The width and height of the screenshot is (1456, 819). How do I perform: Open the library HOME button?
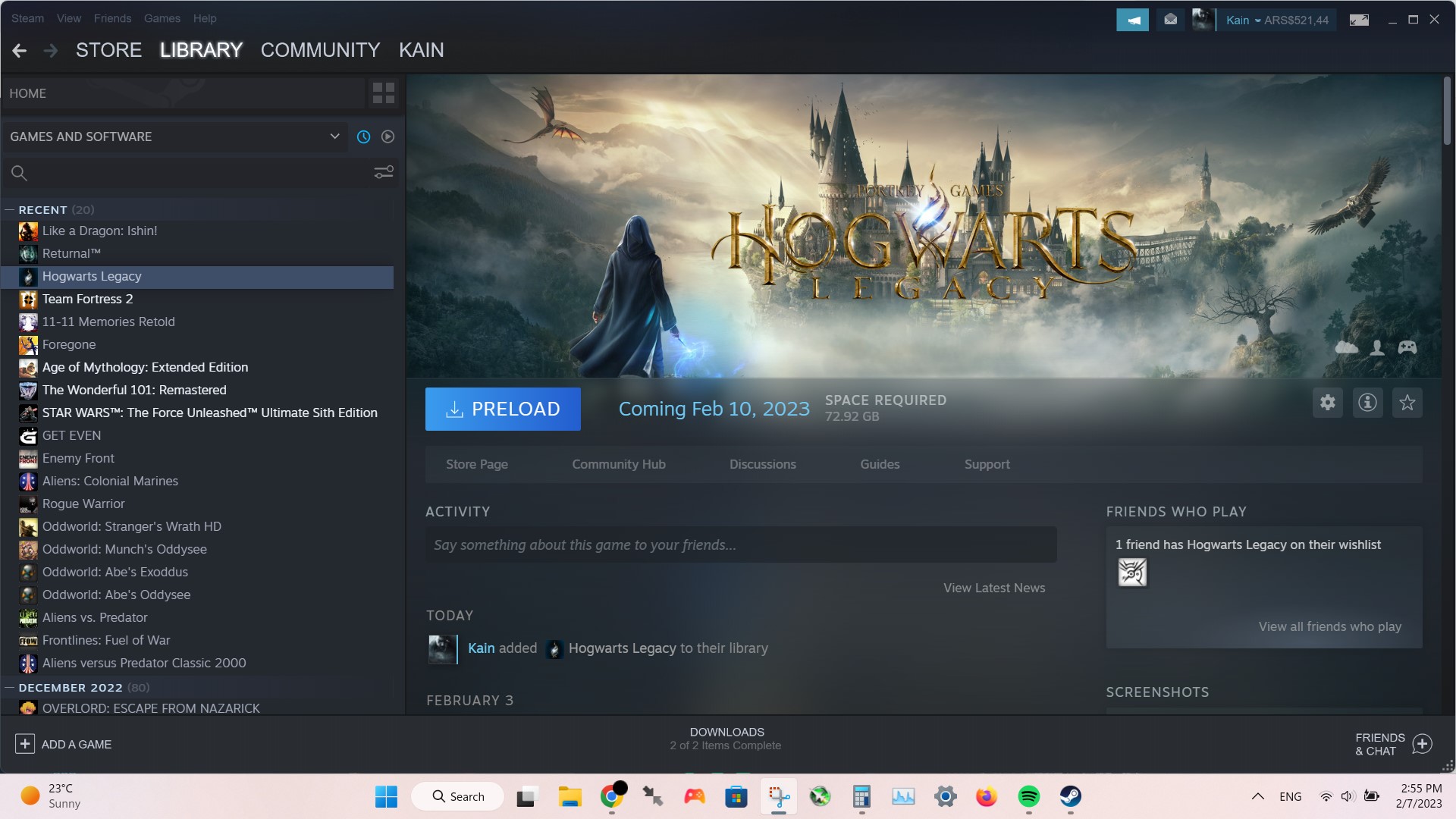click(x=184, y=93)
